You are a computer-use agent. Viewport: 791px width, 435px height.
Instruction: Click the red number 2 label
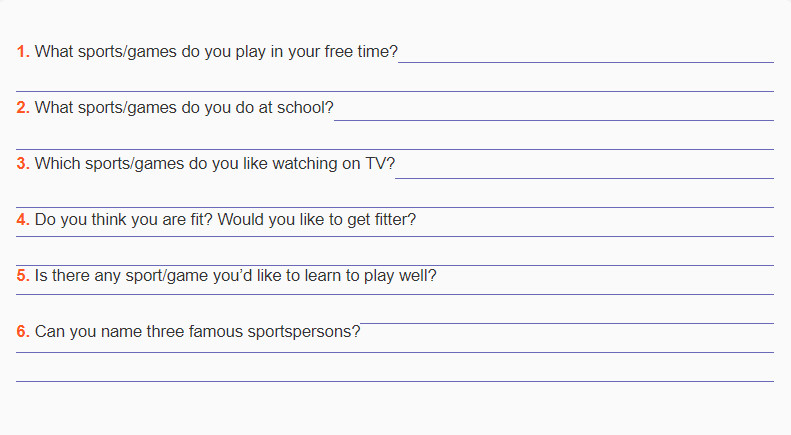pyautogui.click(x=23, y=107)
